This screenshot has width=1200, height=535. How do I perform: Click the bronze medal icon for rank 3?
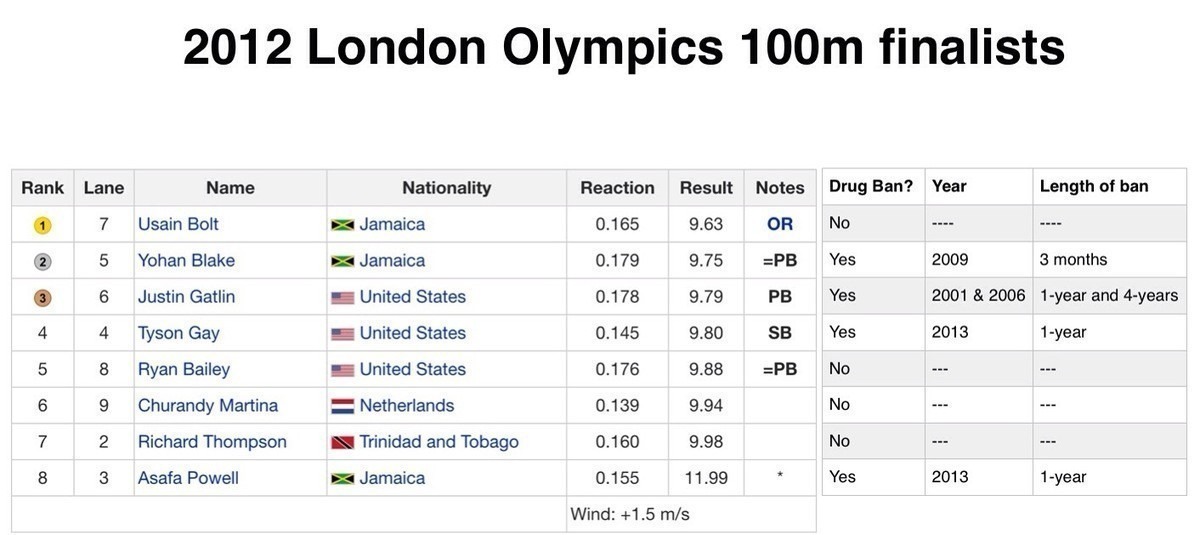[42, 297]
